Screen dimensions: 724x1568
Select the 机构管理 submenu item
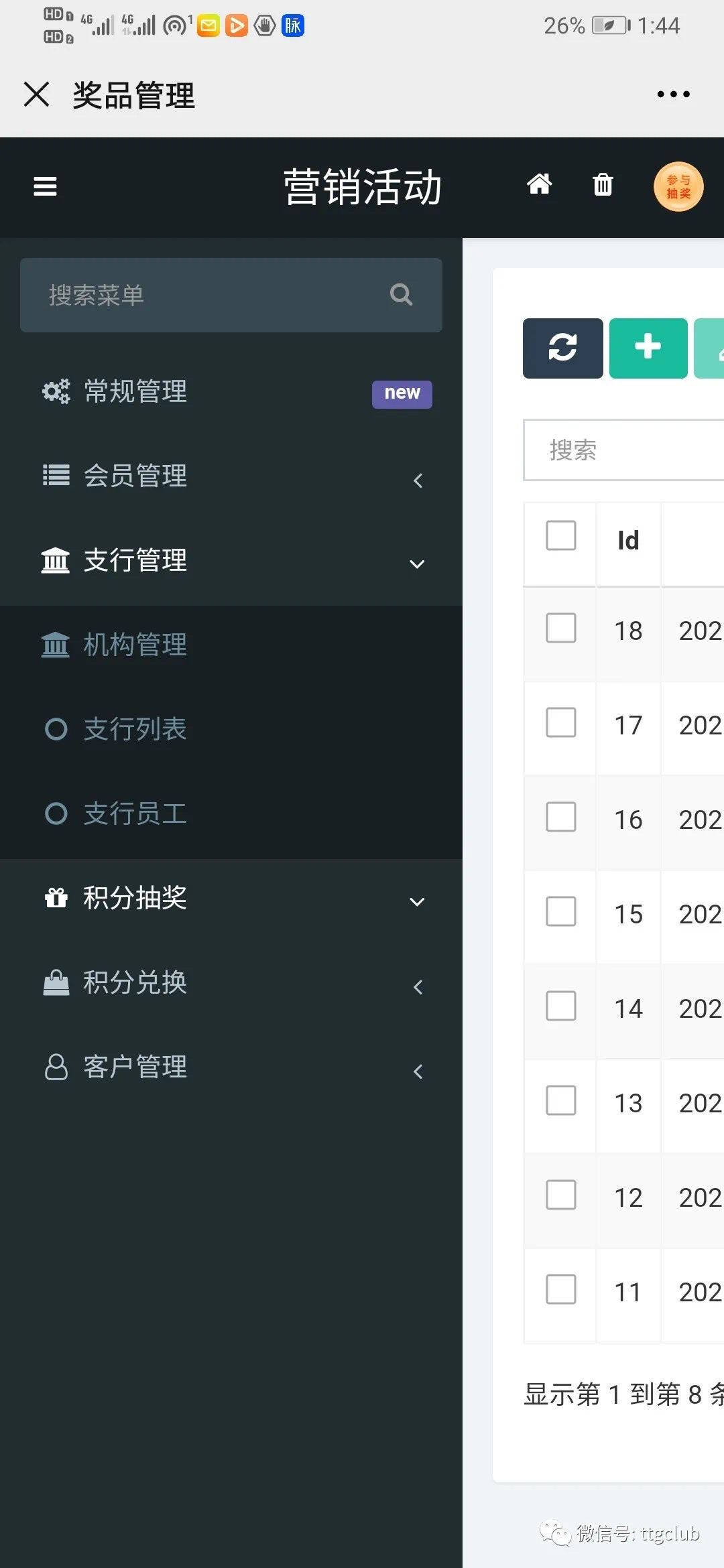231,645
